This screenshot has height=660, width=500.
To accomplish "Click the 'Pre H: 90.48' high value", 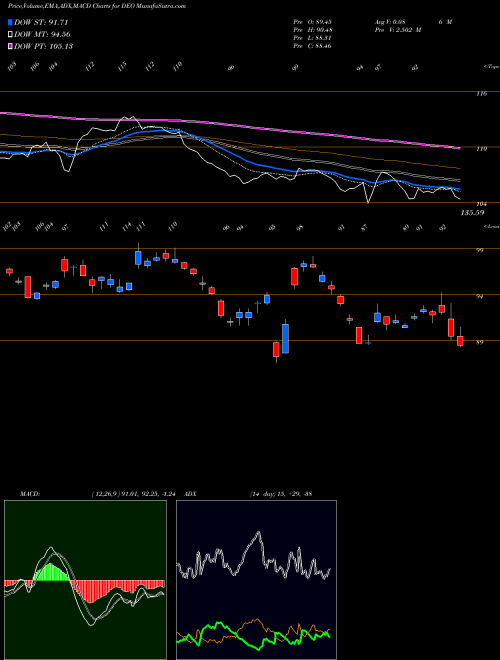I will tap(312, 30).
